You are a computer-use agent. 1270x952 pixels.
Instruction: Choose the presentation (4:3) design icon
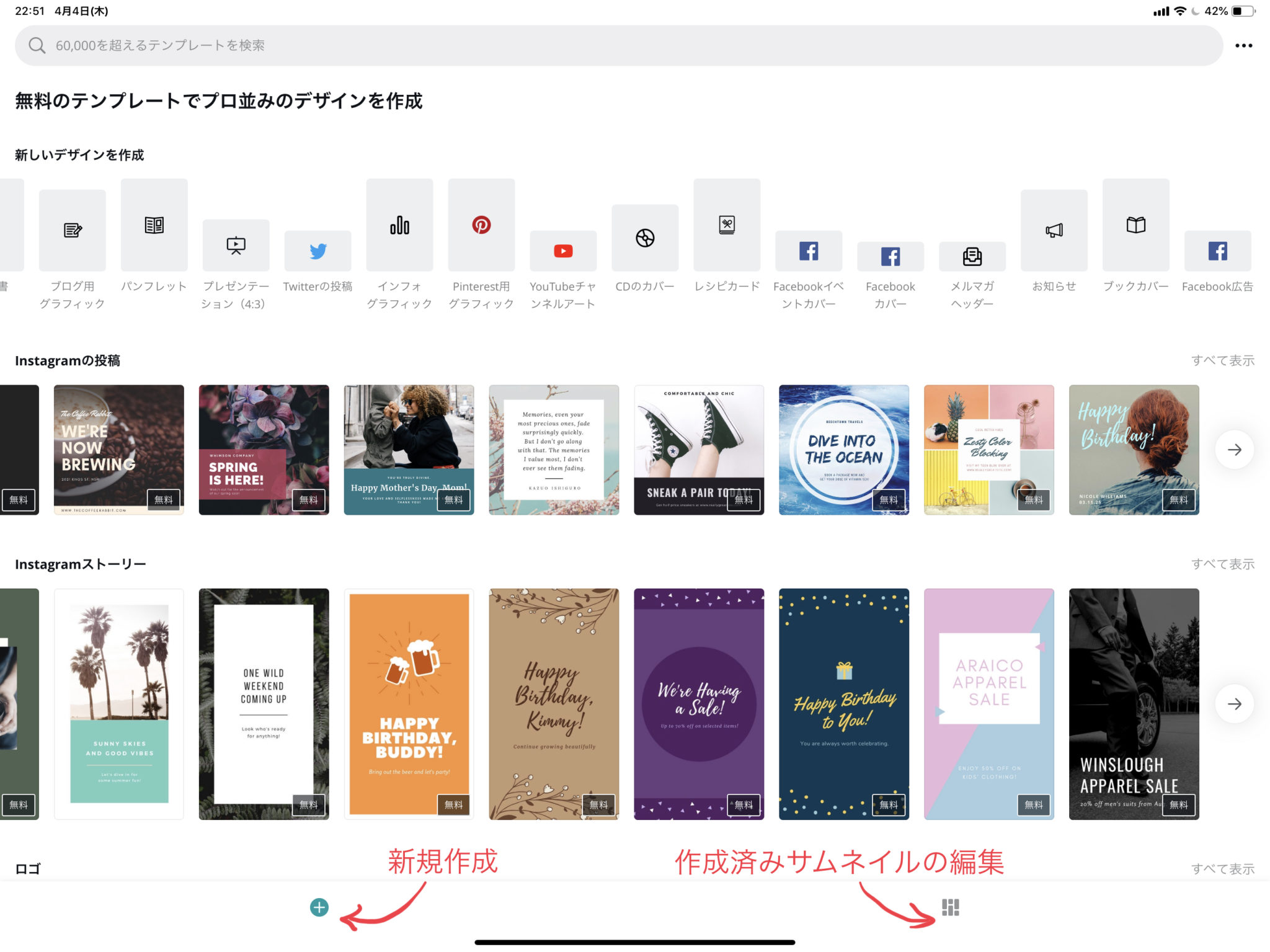pyautogui.click(x=236, y=245)
